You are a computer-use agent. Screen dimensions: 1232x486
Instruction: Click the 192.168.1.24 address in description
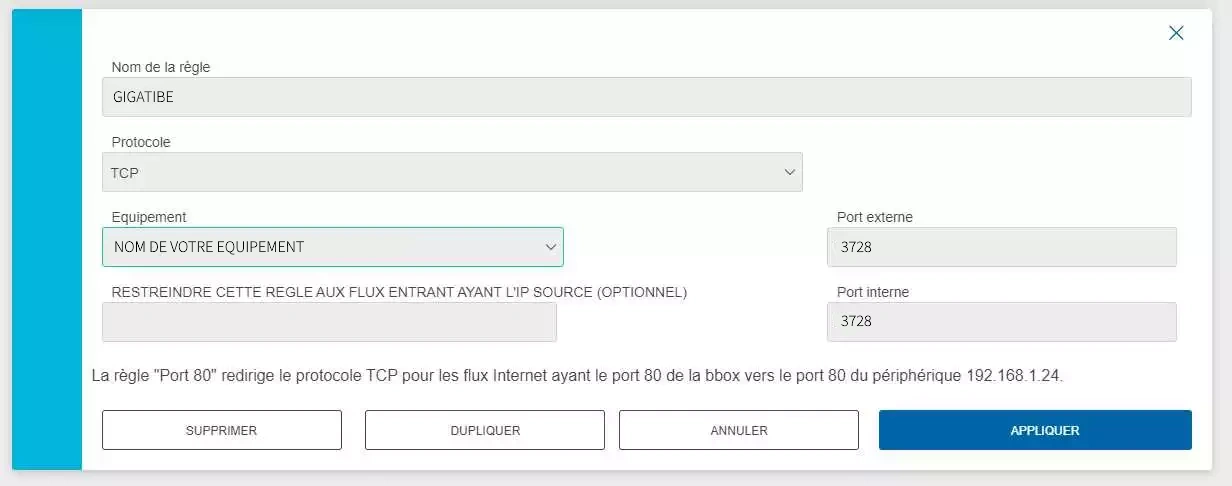click(1014, 377)
